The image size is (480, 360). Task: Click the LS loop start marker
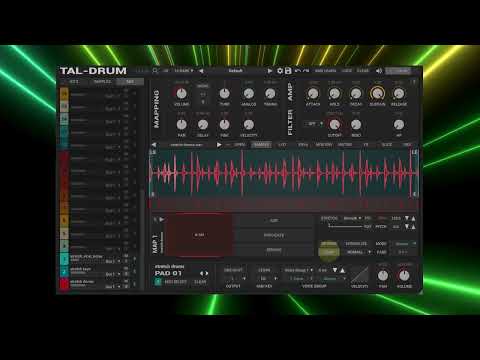pyautogui.click(x=153, y=152)
